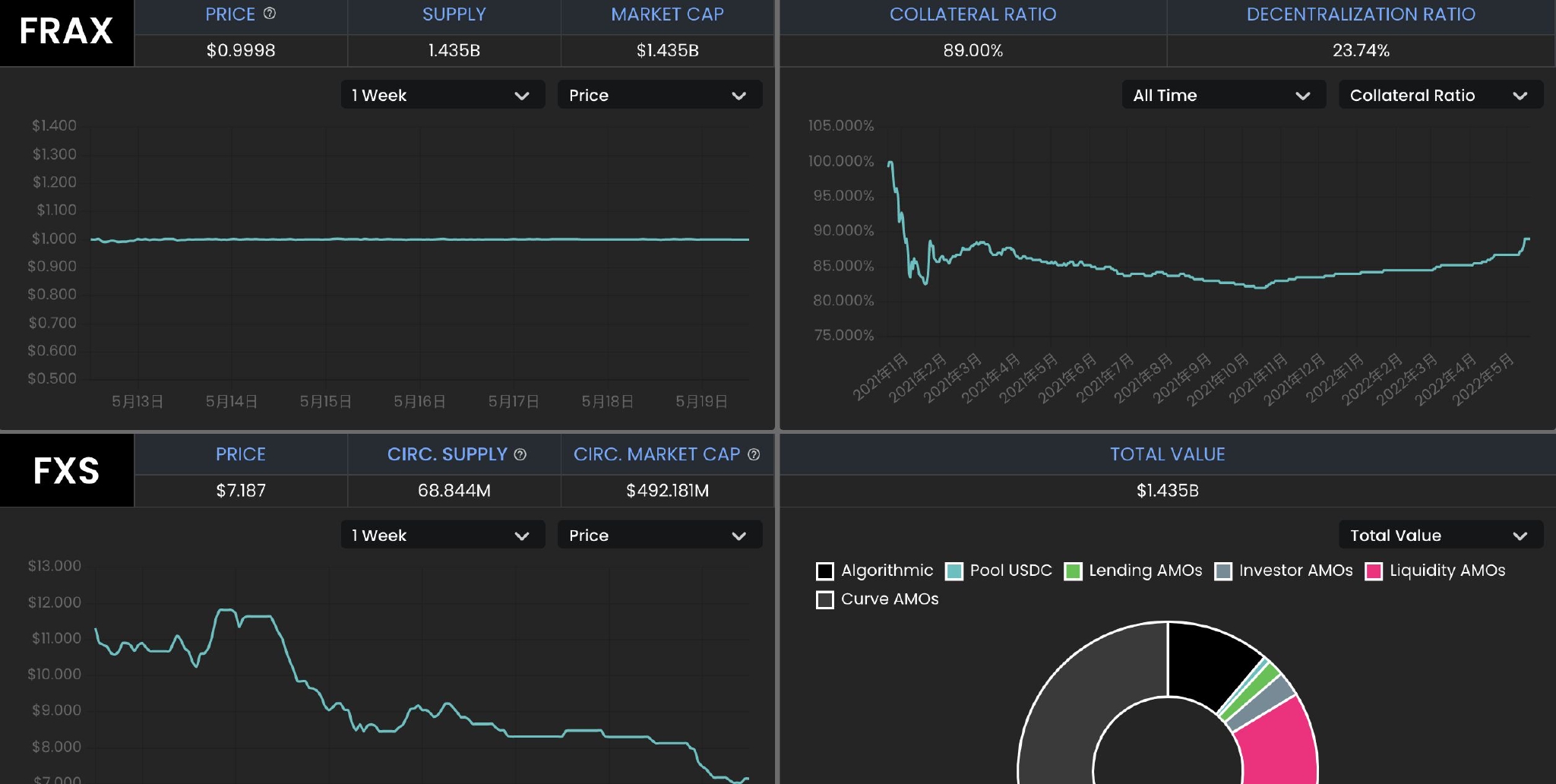Click the help icon beside FRAX Price
The height and width of the screenshot is (784, 1556).
[270, 14]
